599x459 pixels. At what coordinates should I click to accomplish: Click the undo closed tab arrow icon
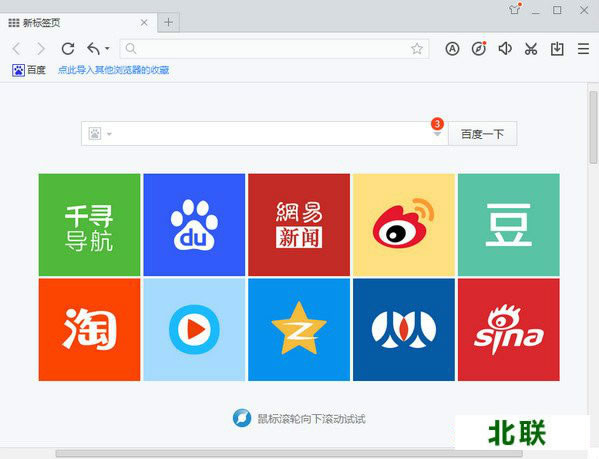click(94, 48)
